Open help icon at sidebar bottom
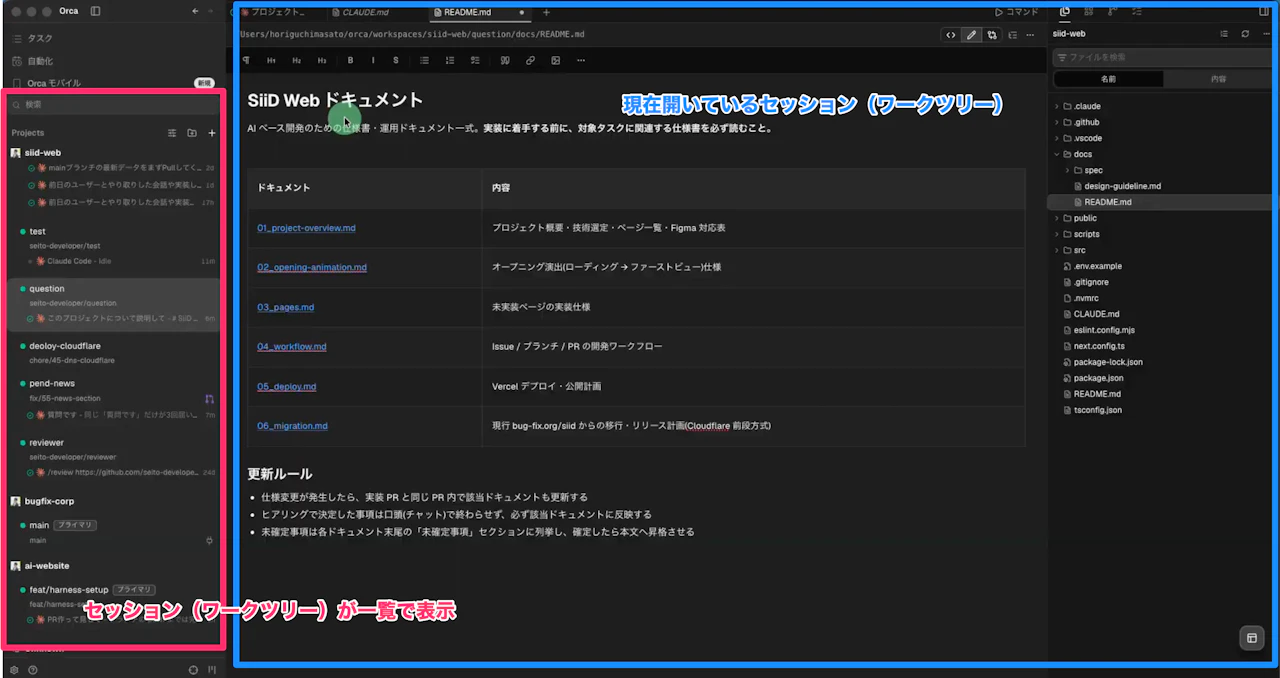1280x678 pixels. [x=33, y=670]
